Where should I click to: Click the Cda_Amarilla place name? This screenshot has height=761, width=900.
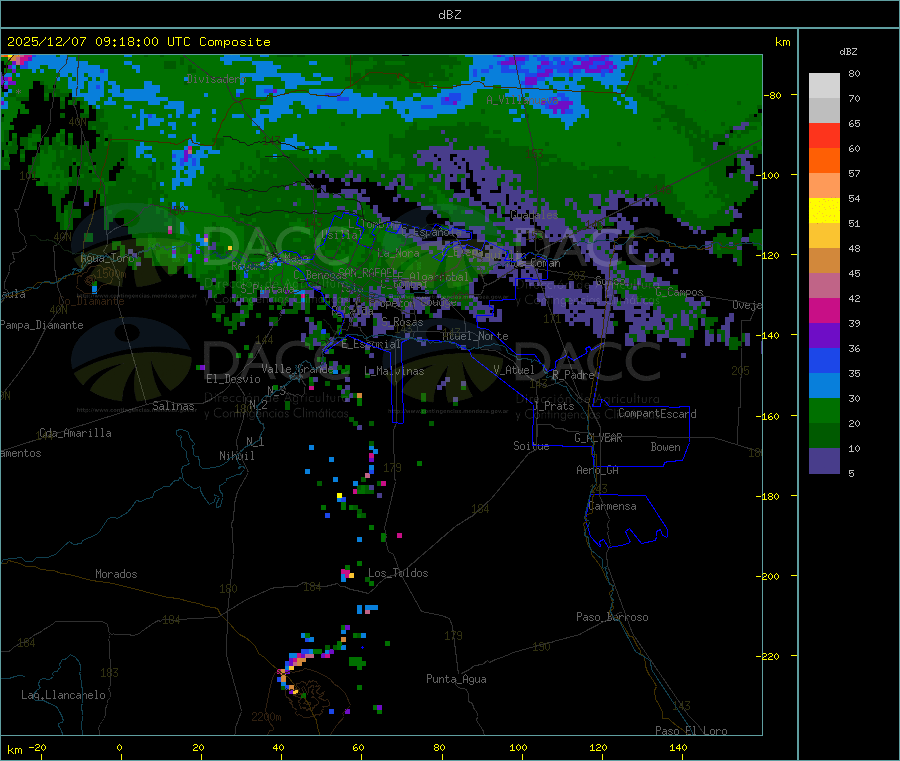75,433
